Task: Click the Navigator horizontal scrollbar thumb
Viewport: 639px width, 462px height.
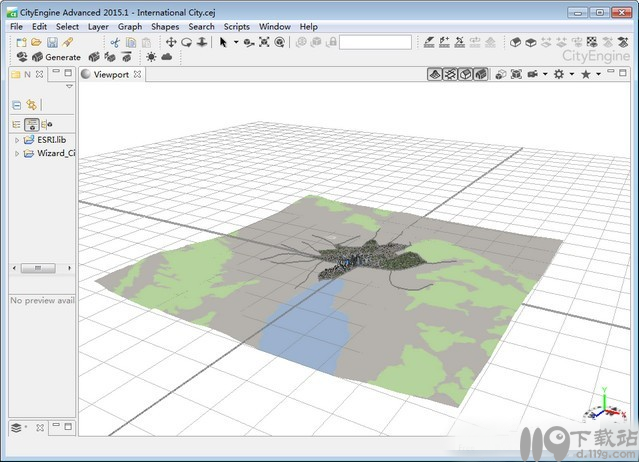Action: coord(38,268)
